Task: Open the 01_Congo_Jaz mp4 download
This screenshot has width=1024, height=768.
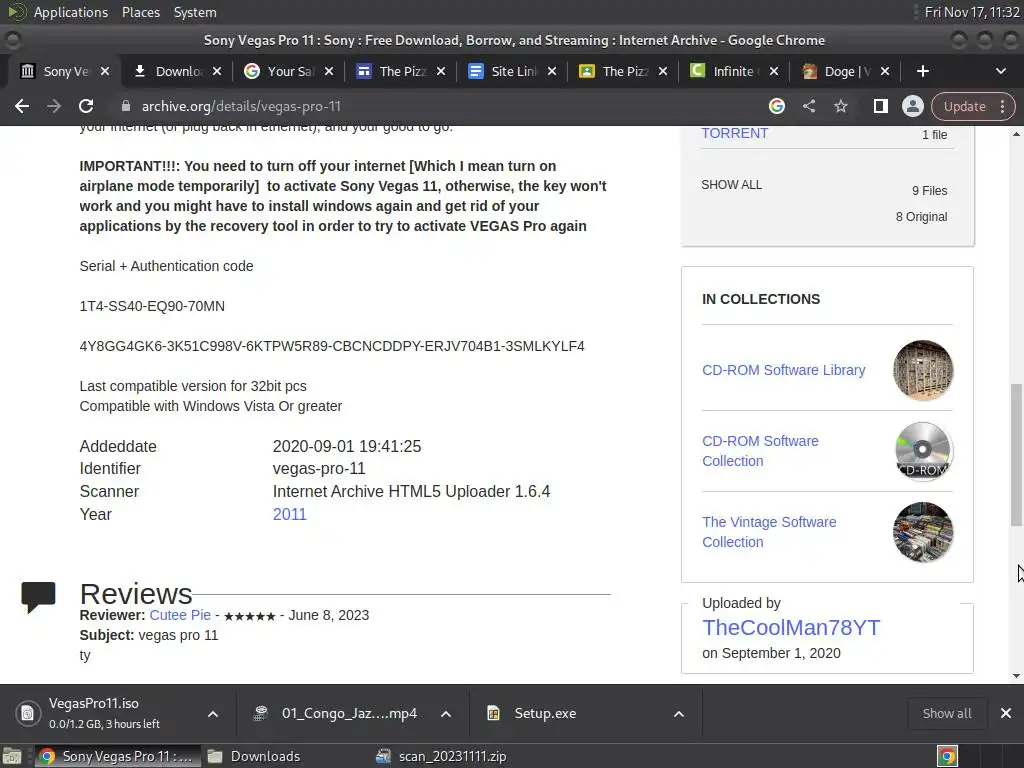Action: click(x=336, y=714)
